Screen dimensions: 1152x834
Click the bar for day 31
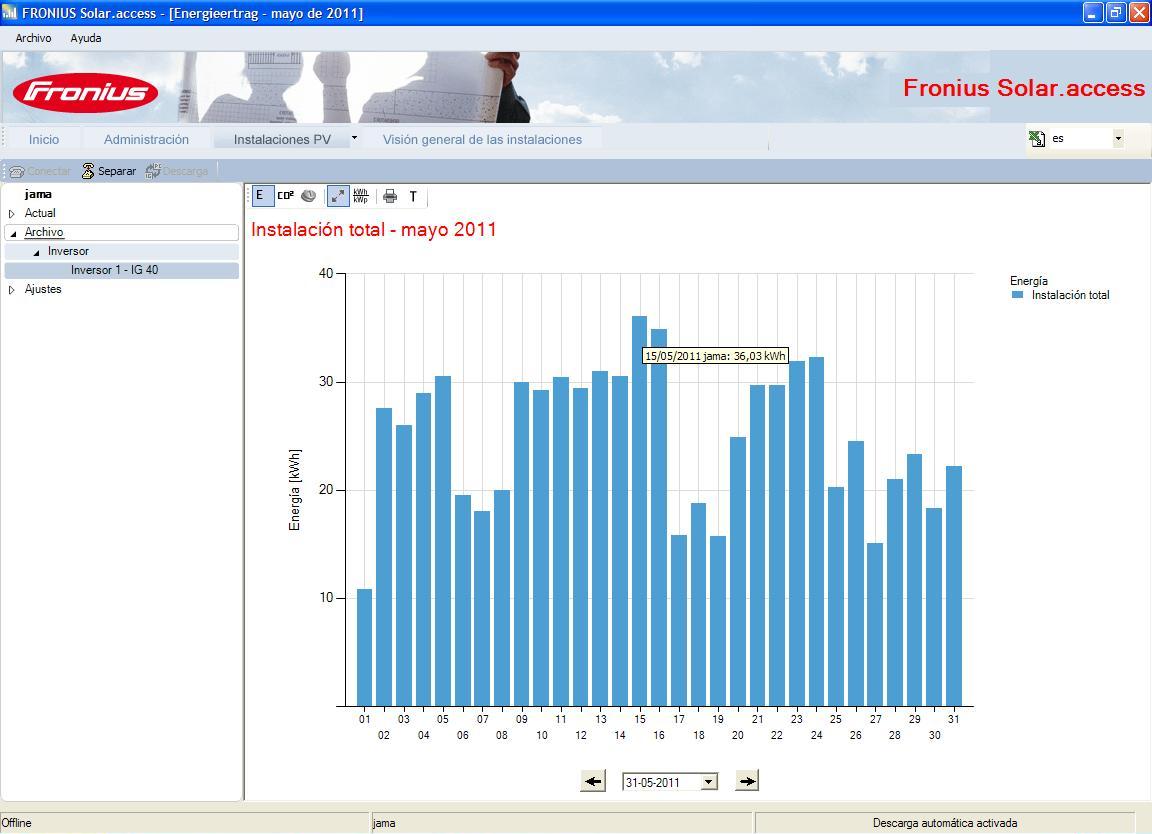click(954, 586)
